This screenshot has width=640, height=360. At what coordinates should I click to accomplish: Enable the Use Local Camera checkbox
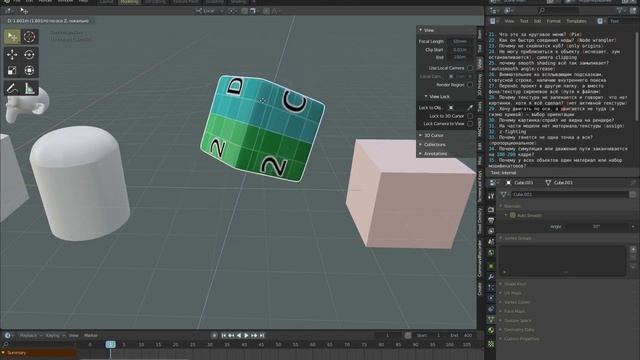[x=470, y=68]
